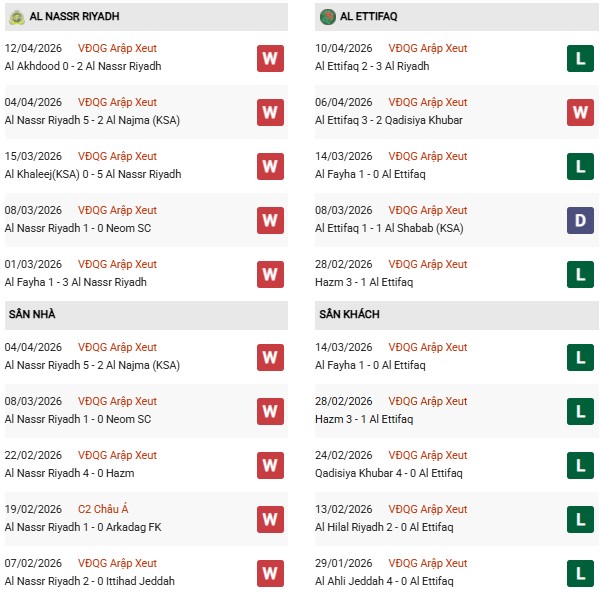
Task: Open Al Nassr Riyadh 5 - 2 Al Najma result
Action: [x=92, y=120]
